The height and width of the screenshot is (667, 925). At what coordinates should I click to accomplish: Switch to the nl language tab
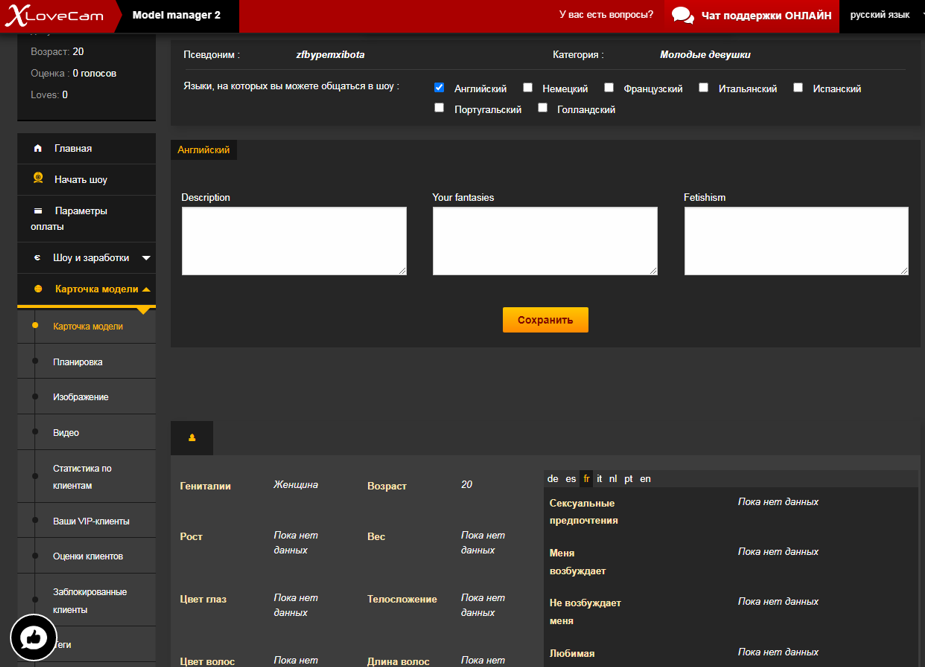tap(613, 479)
